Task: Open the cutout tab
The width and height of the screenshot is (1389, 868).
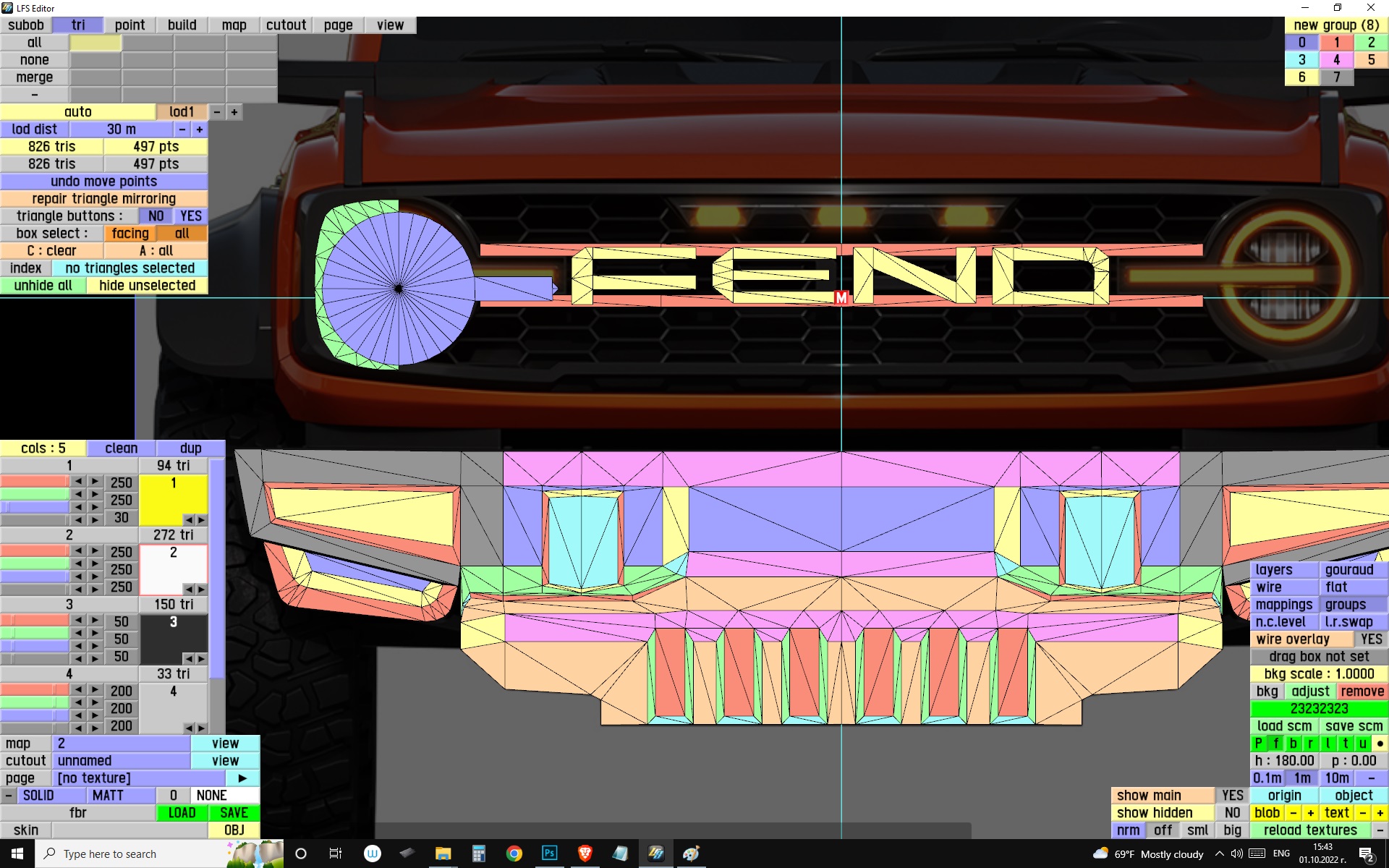Action: (286, 25)
